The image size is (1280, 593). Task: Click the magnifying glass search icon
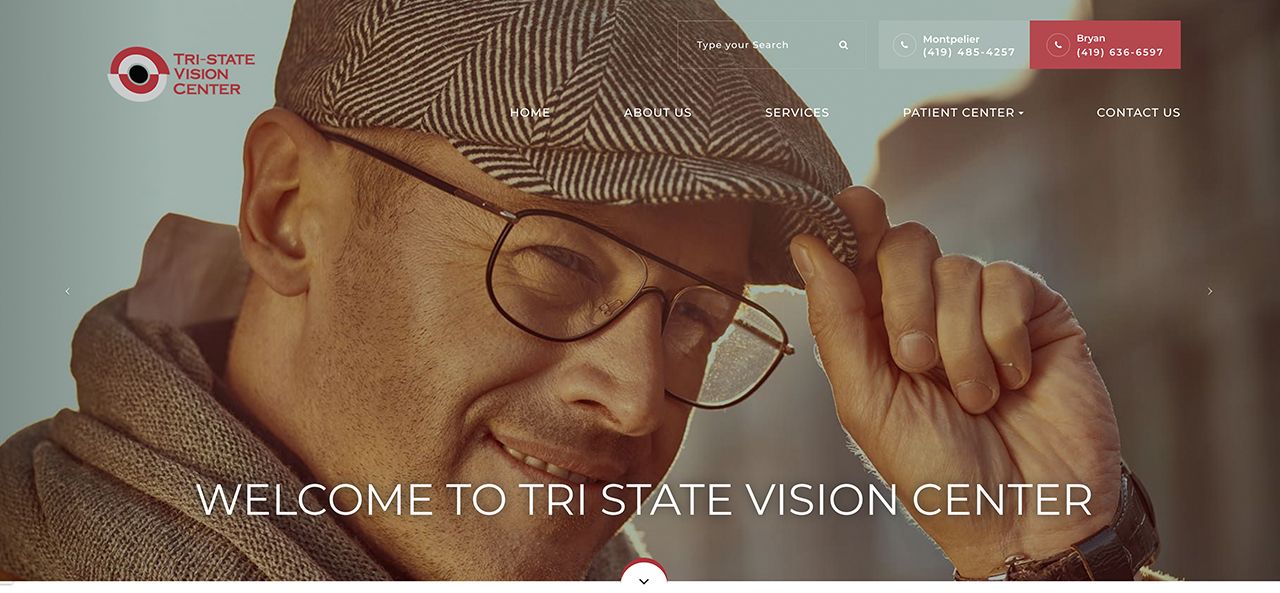(x=844, y=45)
